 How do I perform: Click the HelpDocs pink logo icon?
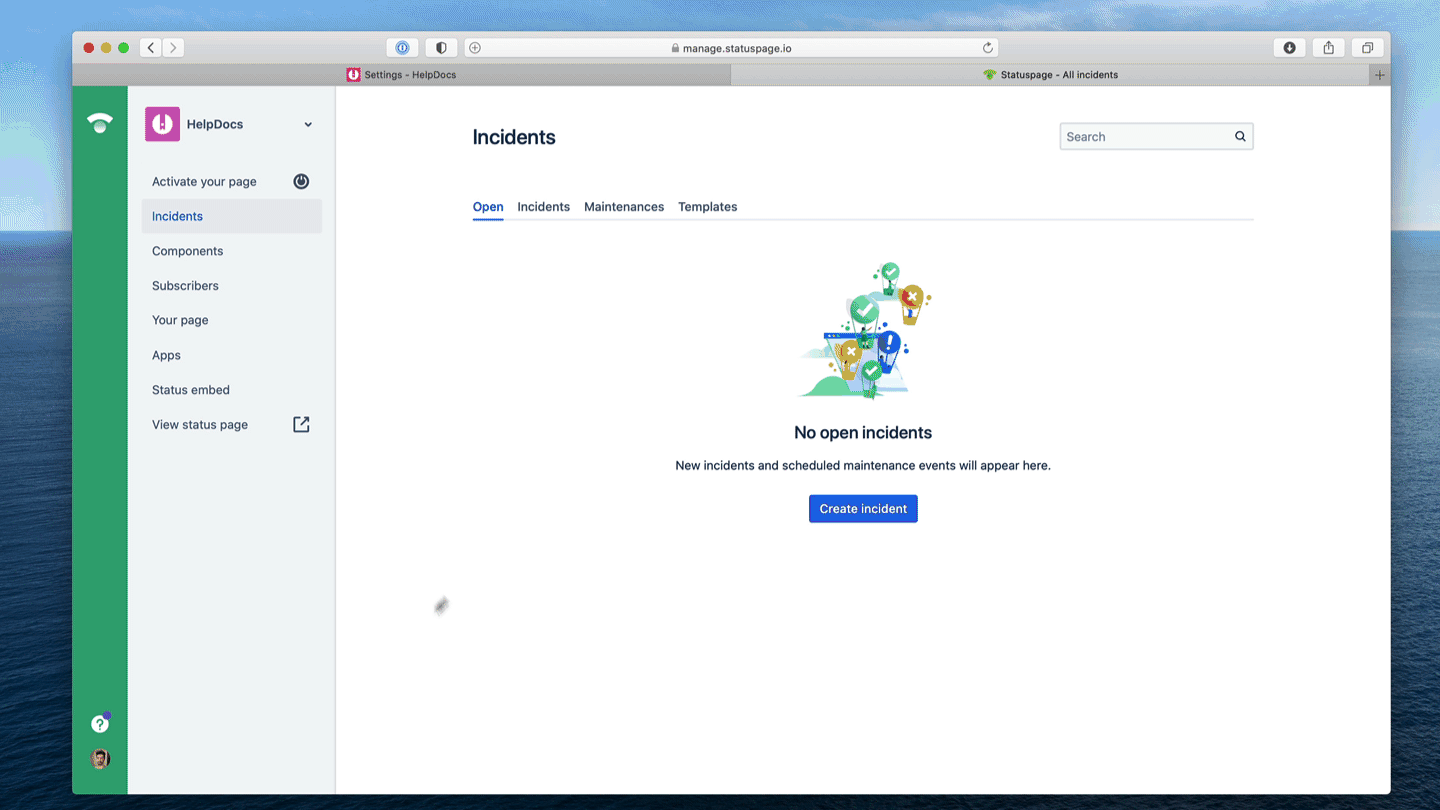pyautogui.click(x=162, y=124)
